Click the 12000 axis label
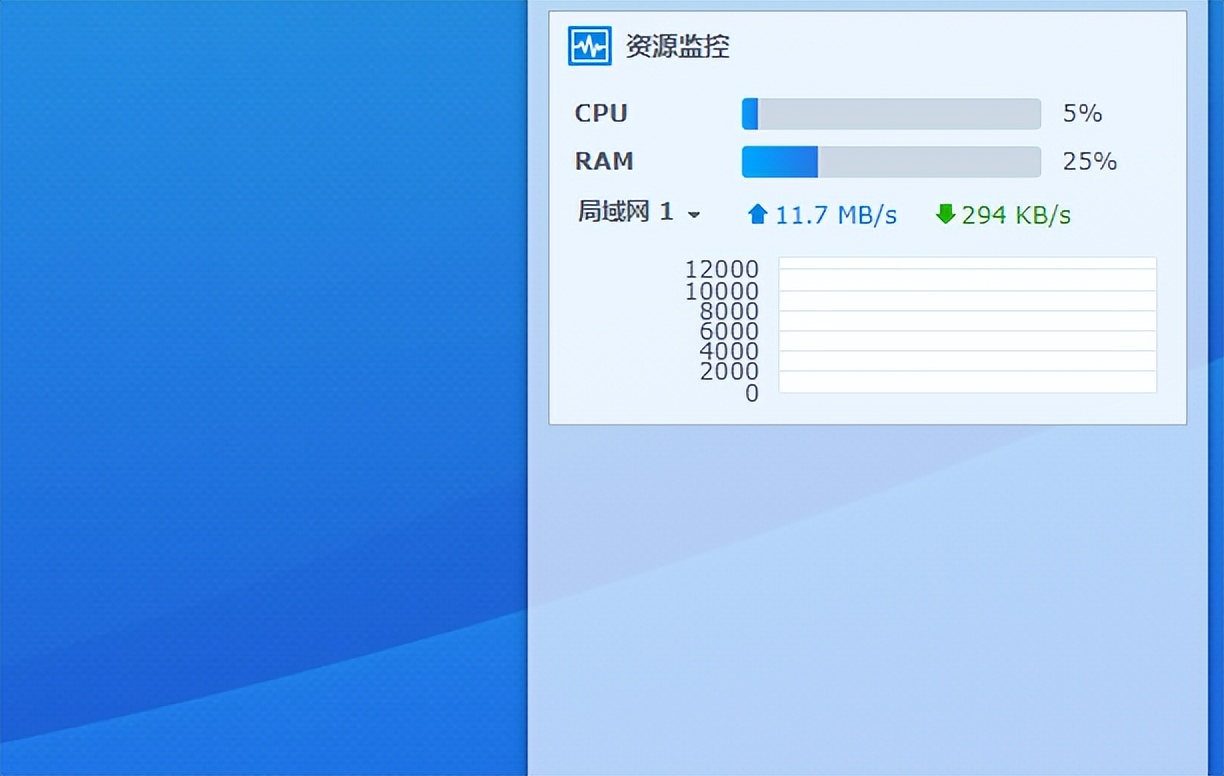 point(722,269)
